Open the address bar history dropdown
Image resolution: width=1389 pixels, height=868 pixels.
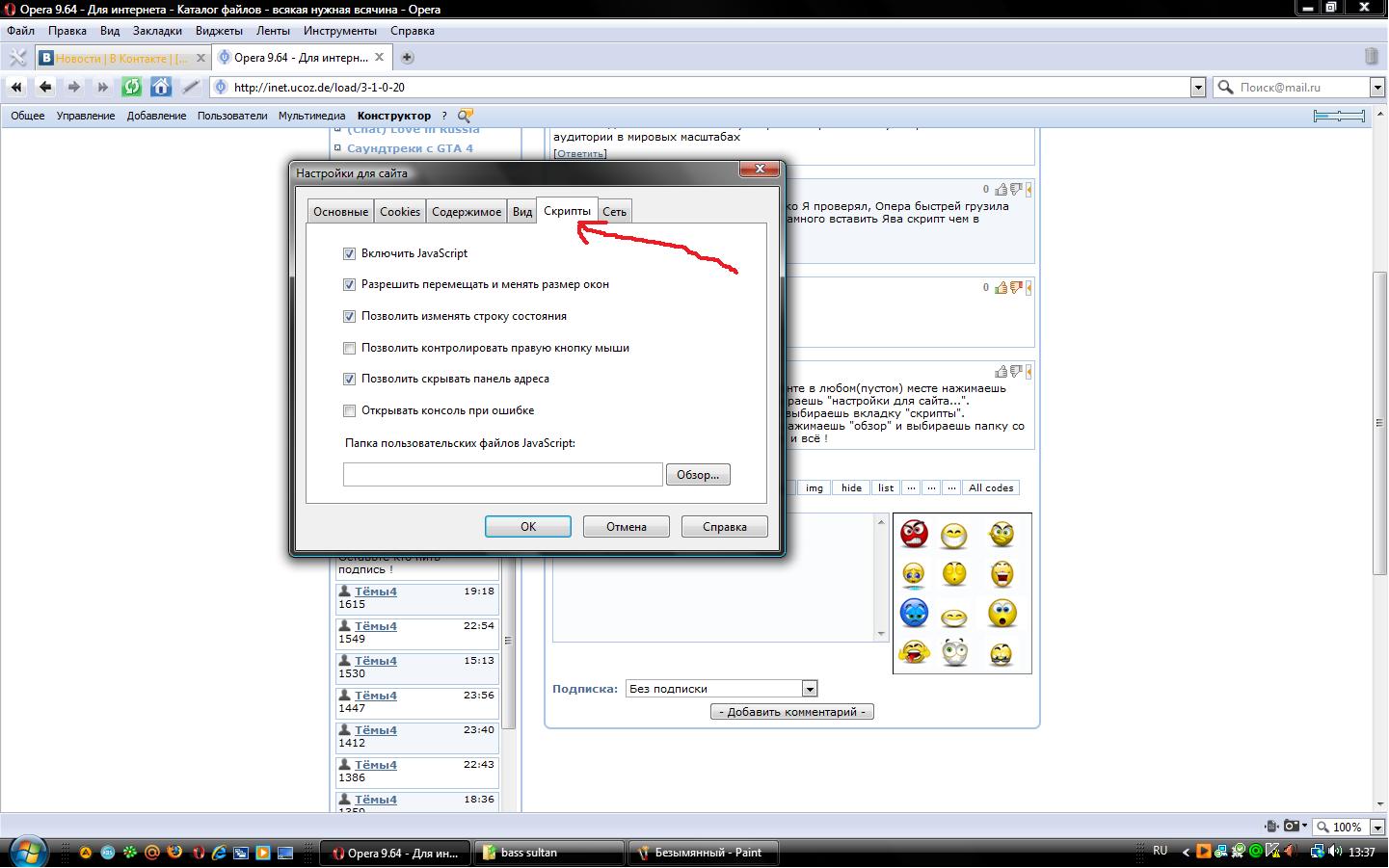tap(1198, 88)
